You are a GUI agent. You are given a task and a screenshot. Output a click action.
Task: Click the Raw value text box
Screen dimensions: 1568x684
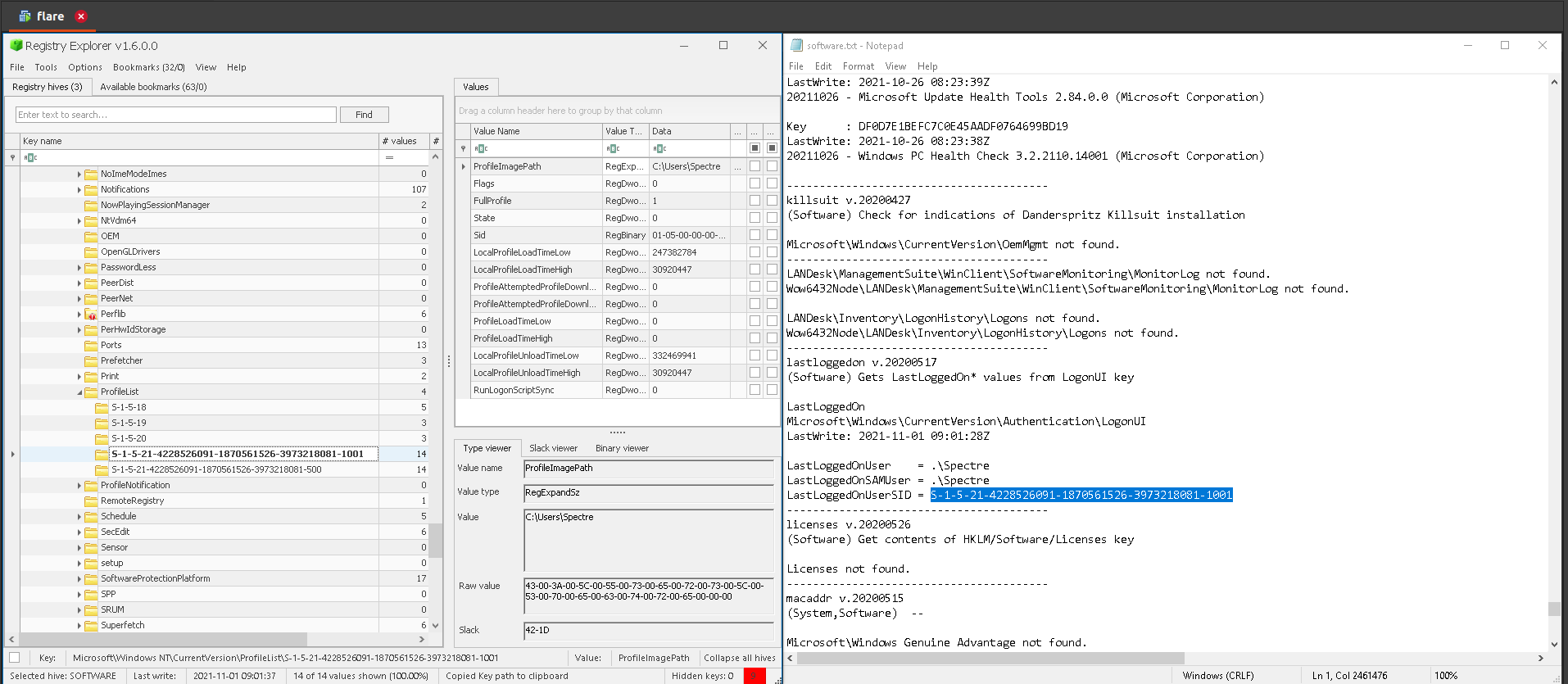point(648,597)
